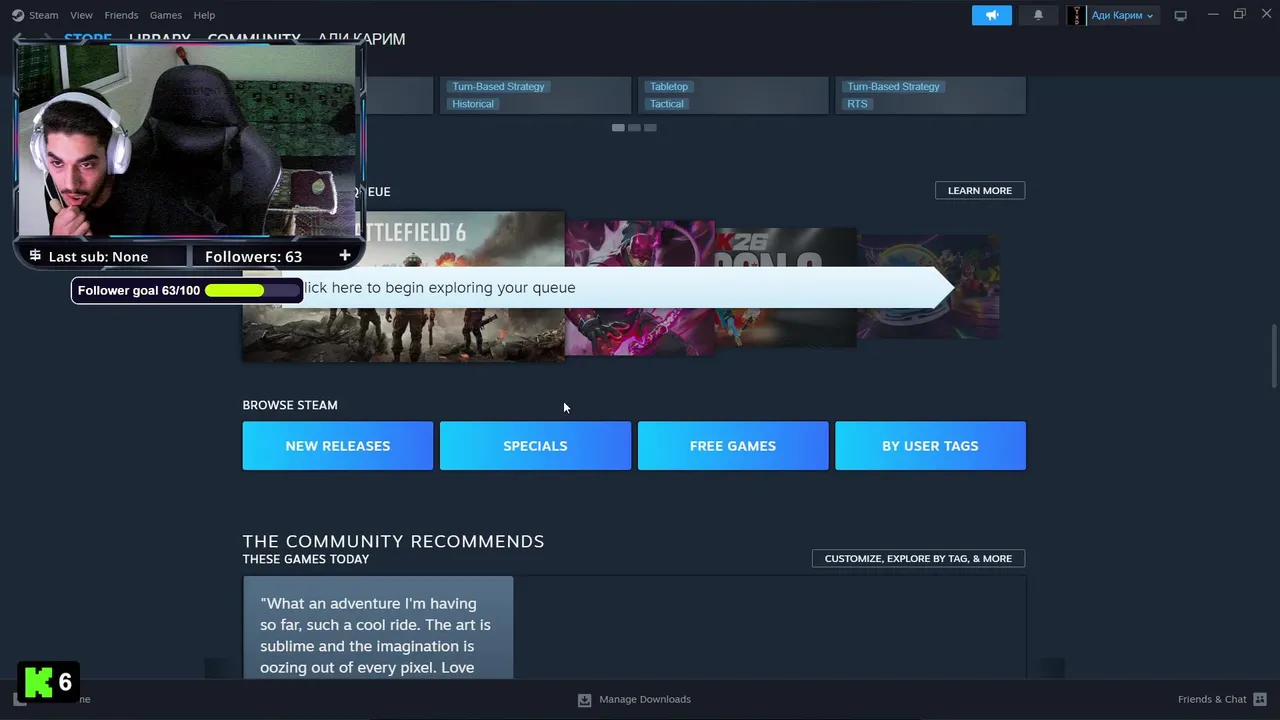Click the Manage Downloads download icon
This screenshot has width=1280, height=720.
pos(585,700)
